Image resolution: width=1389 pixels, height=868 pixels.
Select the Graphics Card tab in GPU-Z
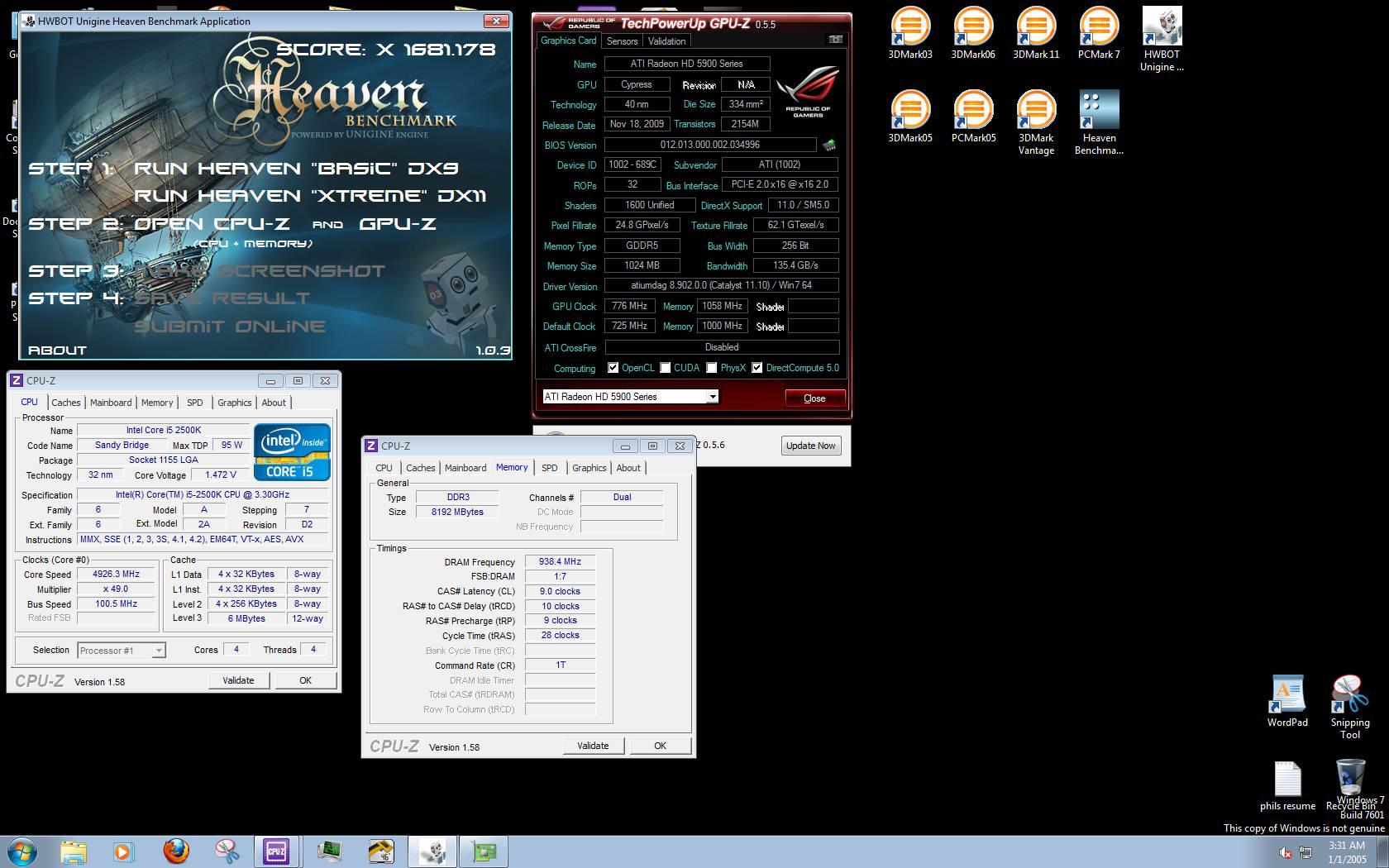(568, 40)
